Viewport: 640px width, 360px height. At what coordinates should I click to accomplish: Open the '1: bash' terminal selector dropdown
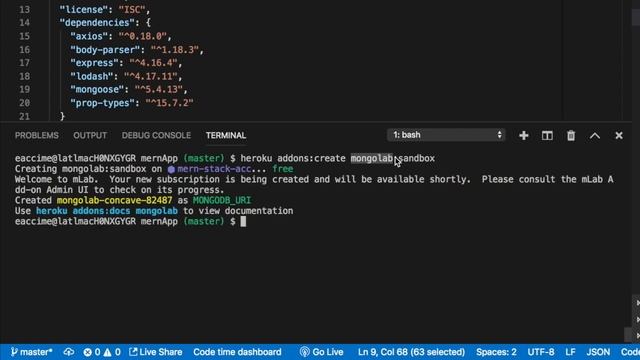point(446,135)
